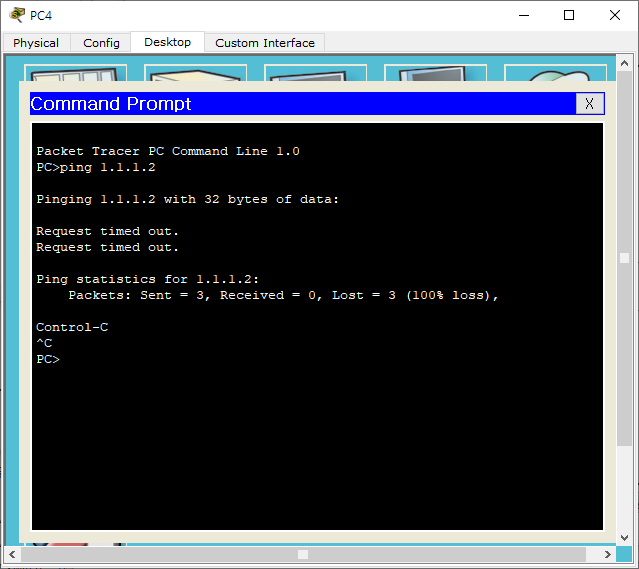This screenshot has width=639, height=569.
Task: Click the horizontal scrollbar thumb
Action: 303,554
